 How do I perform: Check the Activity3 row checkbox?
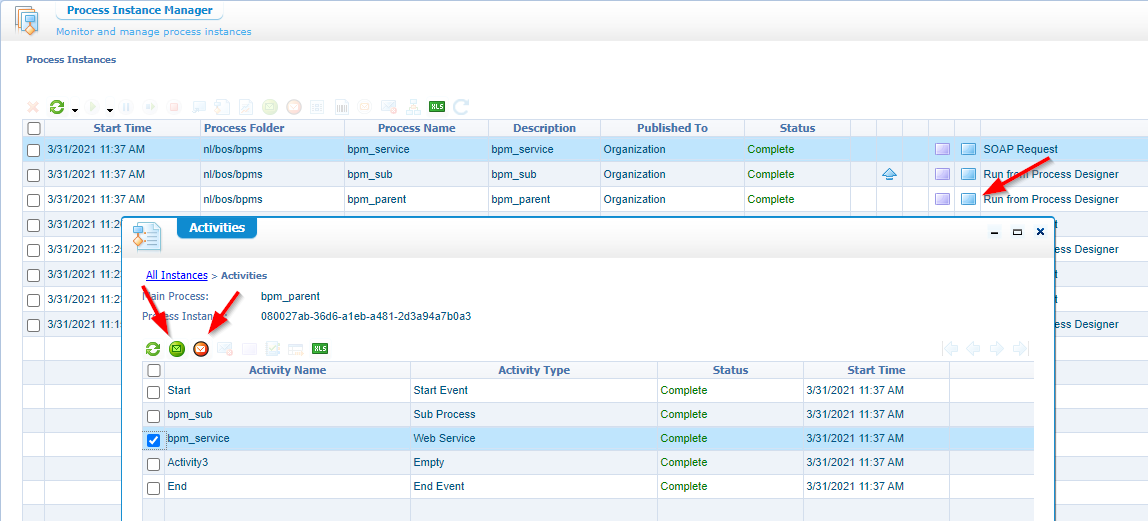154,463
